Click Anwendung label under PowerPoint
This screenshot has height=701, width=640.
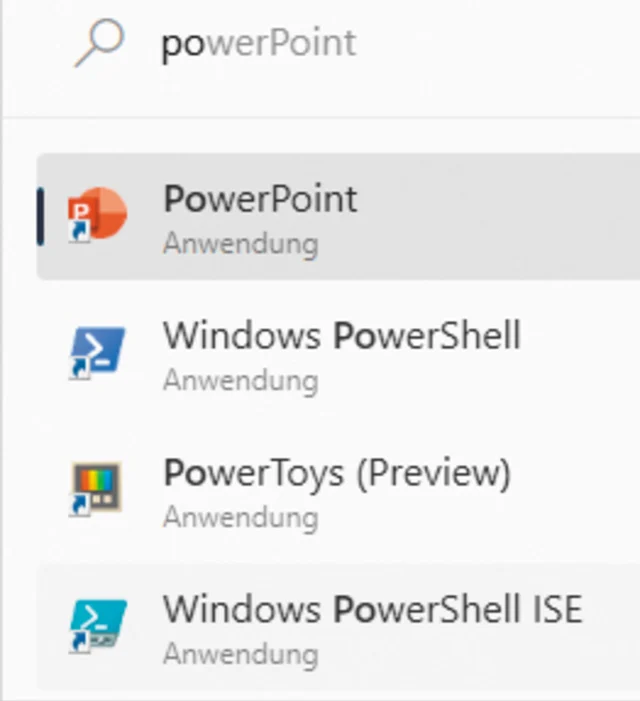click(240, 243)
